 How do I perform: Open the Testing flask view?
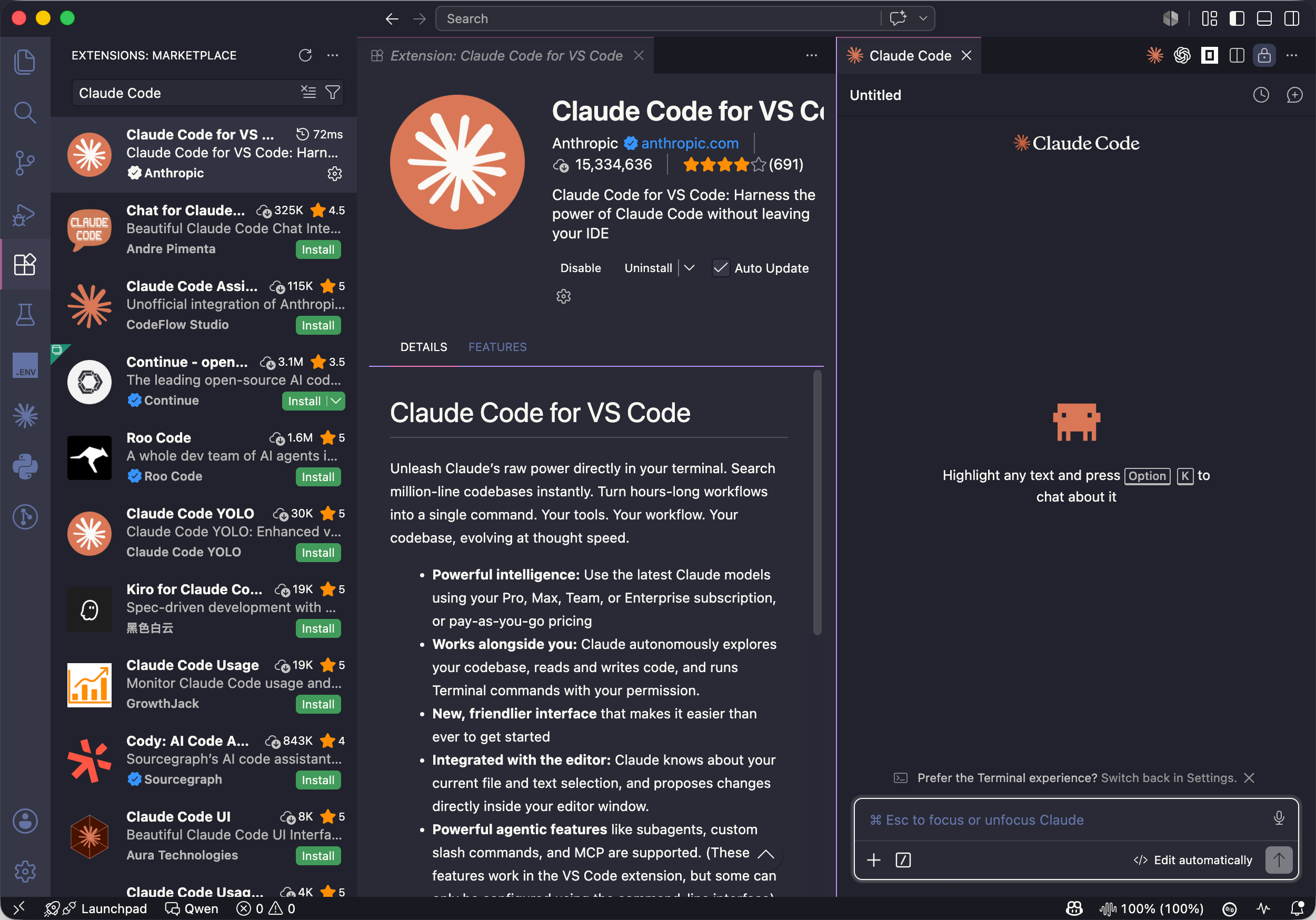[25, 315]
